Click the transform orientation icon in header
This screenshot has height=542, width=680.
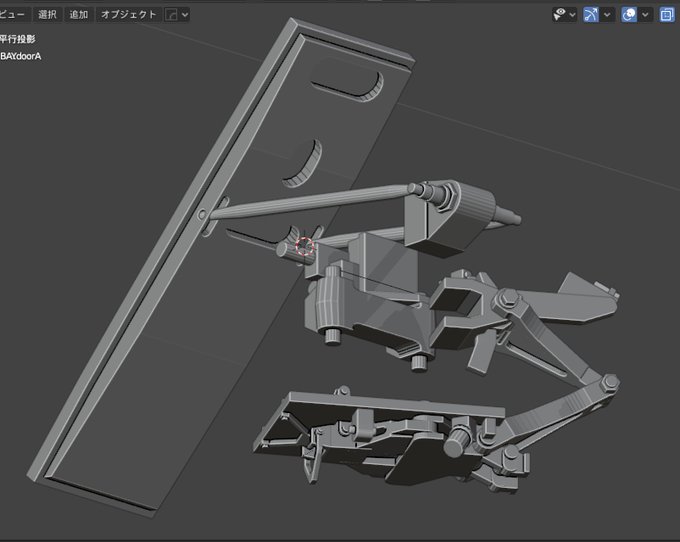point(172,15)
